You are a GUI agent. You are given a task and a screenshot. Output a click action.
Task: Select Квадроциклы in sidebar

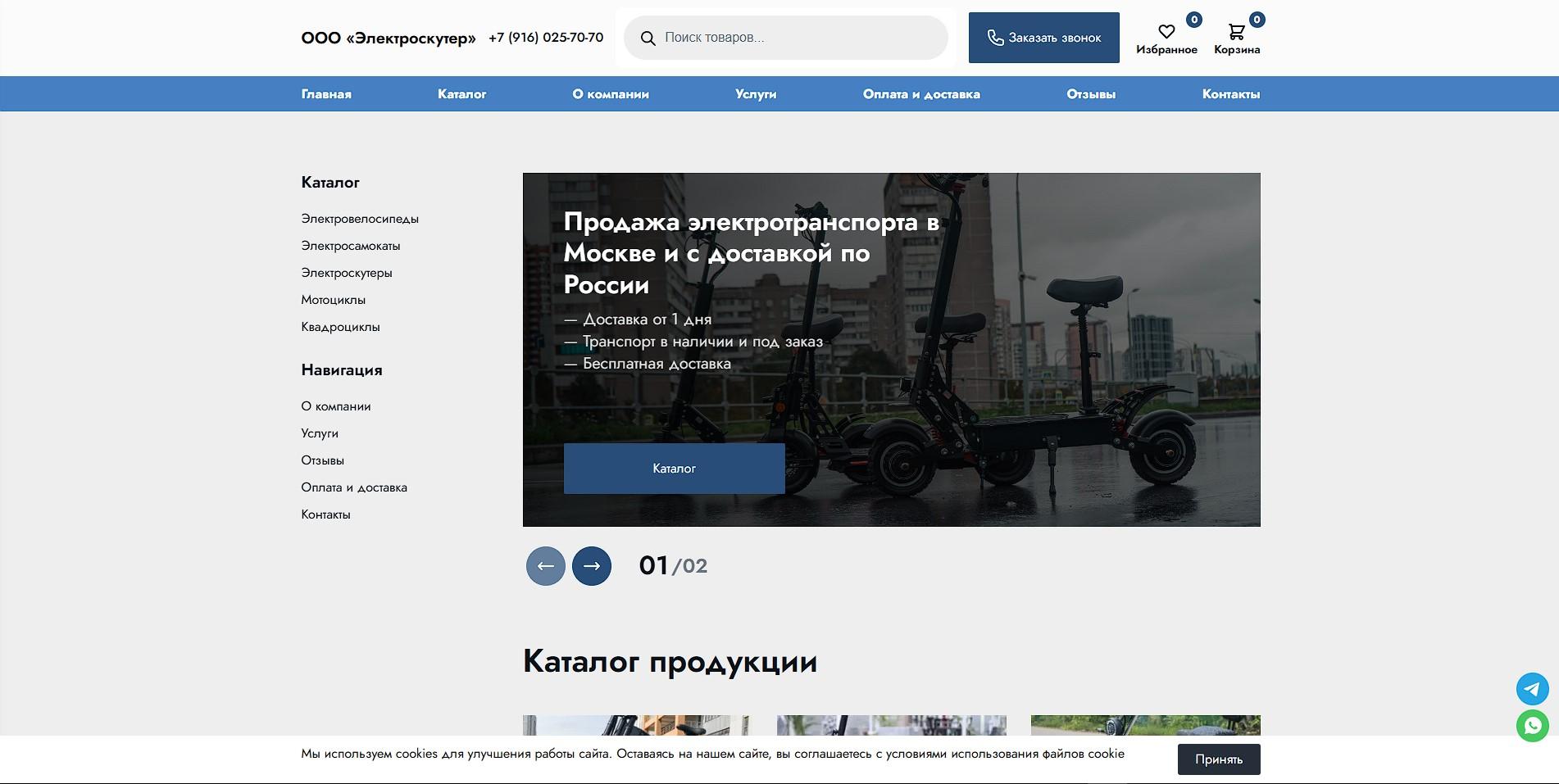coord(340,327)
